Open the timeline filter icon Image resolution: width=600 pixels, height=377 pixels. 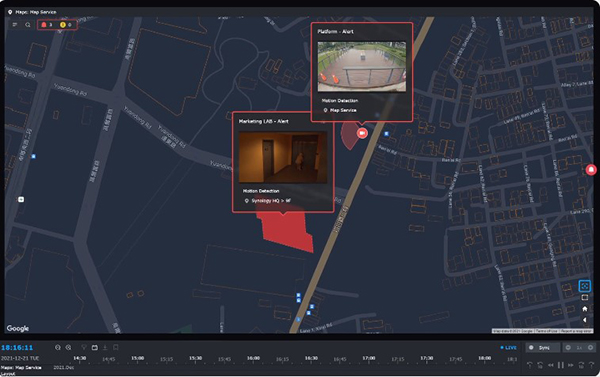point(84,348)
